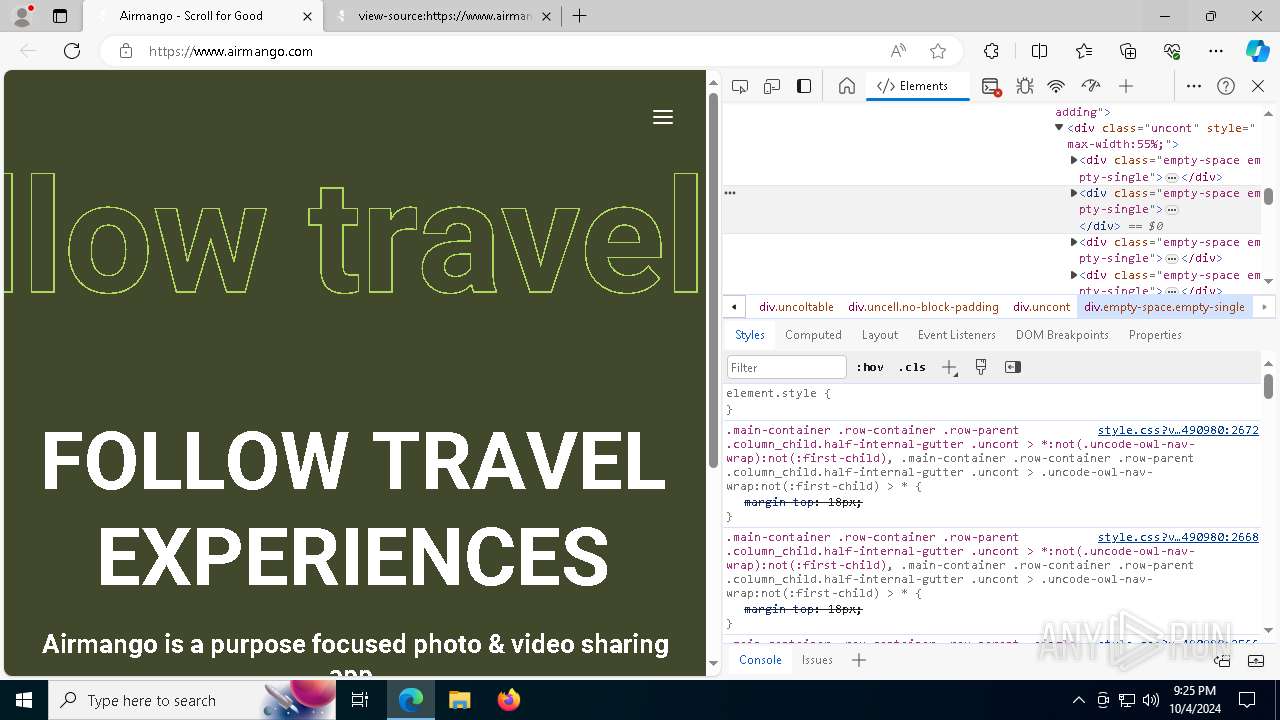Switch to the Styles tab
Image resolution: width=1280 pixels, height=720 pixels.
point(750,335)
